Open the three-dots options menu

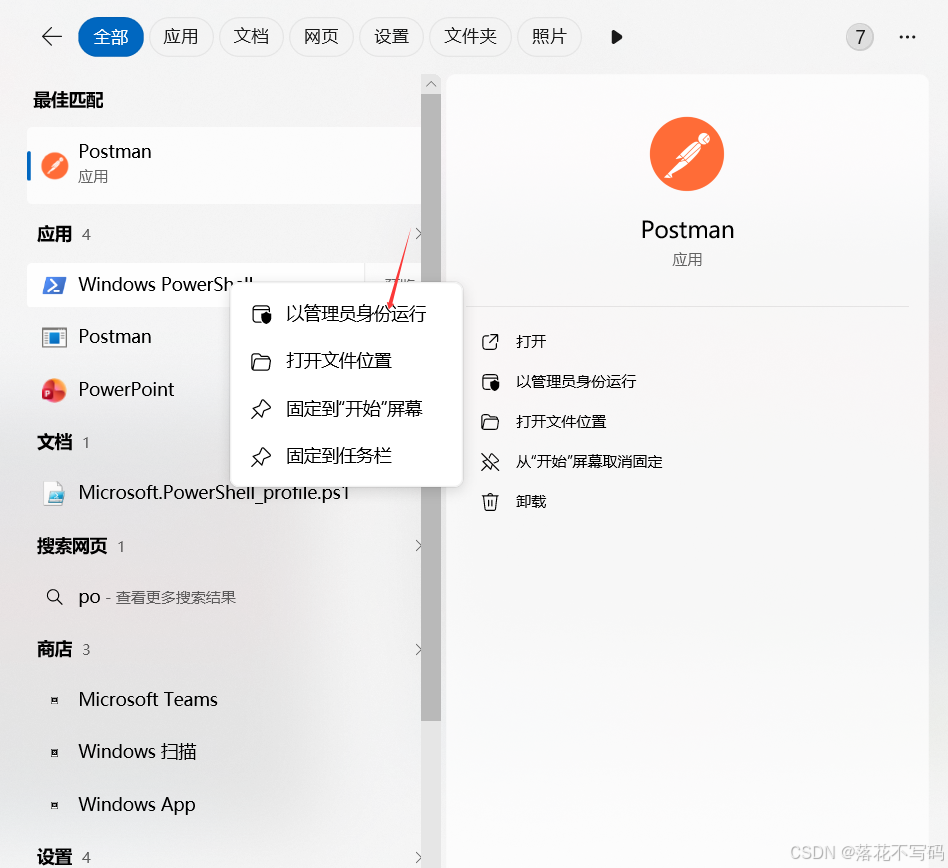click(907, 37)
